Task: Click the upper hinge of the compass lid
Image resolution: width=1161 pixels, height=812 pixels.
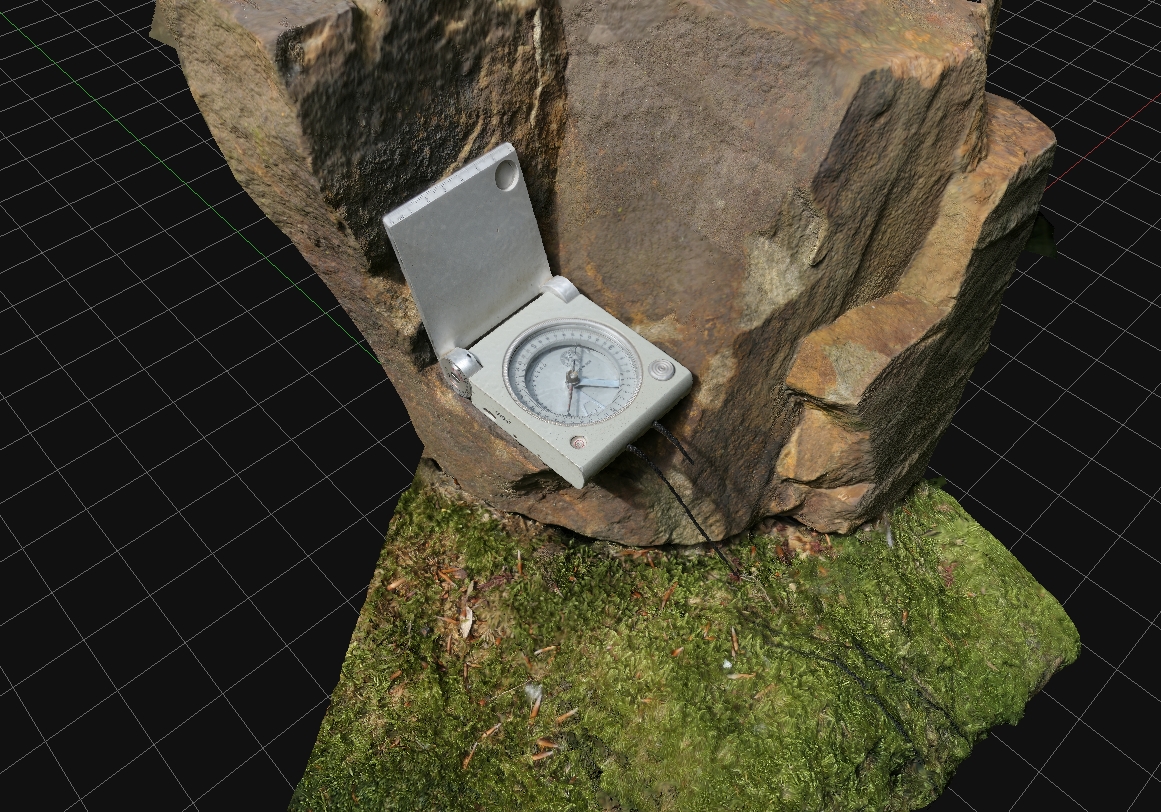Action: click(x=562, y=290)
